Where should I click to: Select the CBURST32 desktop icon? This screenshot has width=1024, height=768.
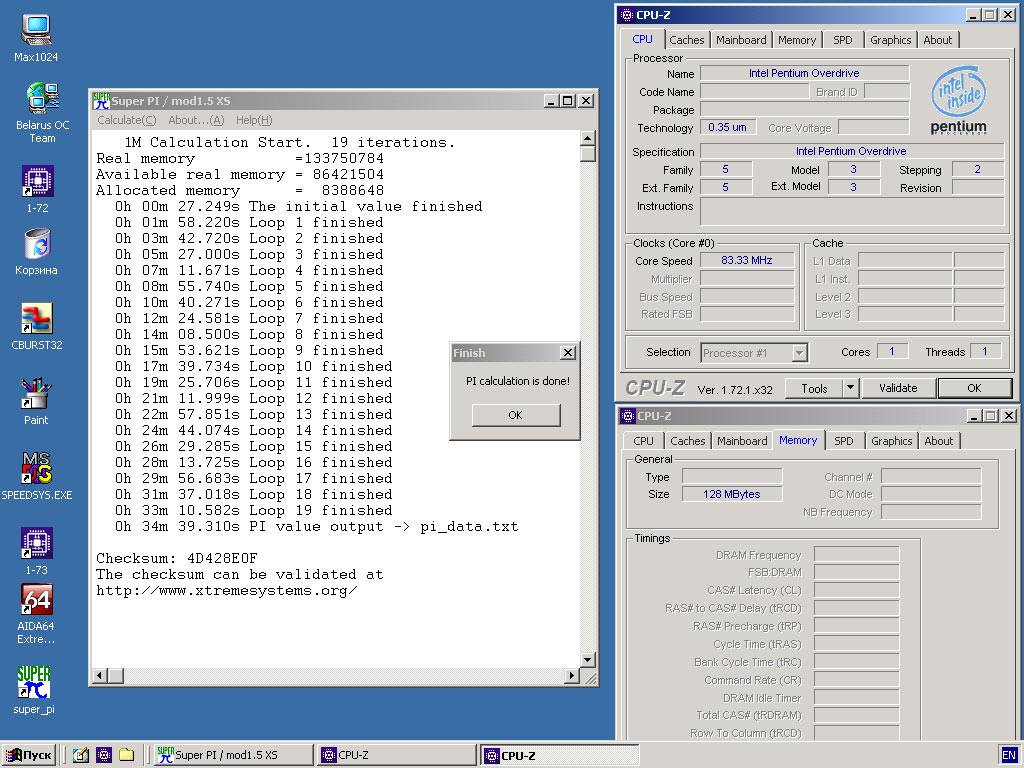[x=37, y=327]
